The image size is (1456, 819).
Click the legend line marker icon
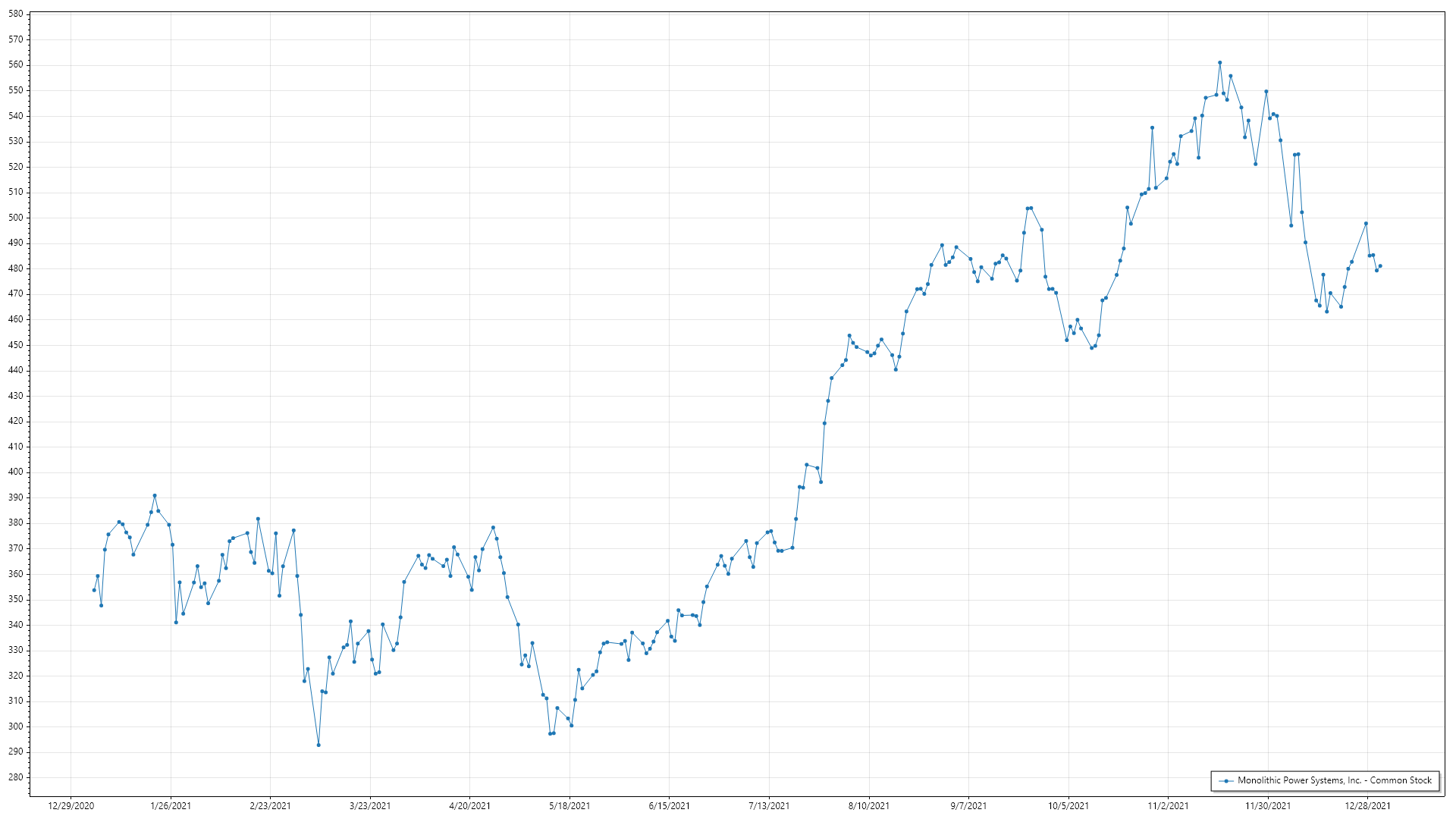tap(1226, 780)
